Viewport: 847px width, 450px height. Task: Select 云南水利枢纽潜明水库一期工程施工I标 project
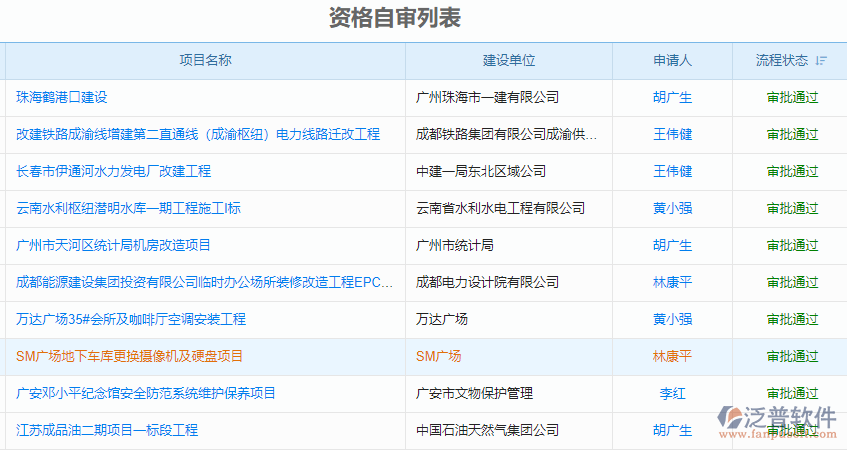coord(128,209)
